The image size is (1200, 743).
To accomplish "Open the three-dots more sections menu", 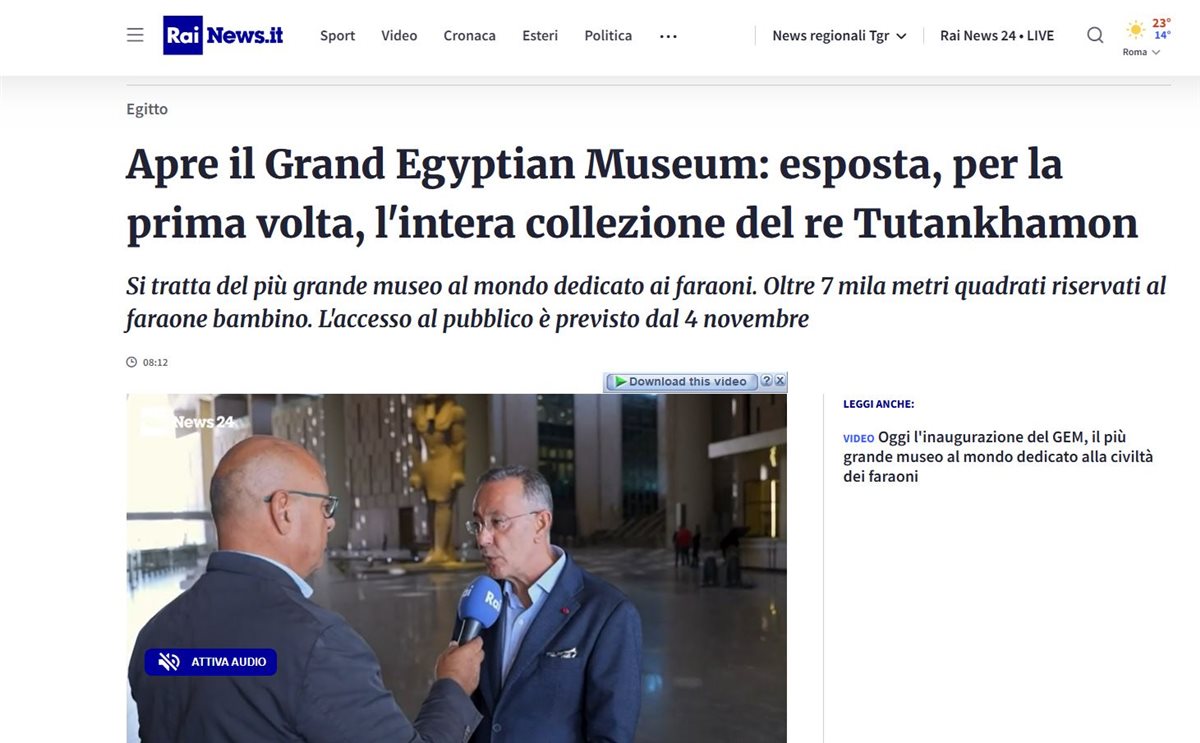I will coord(668,36).
